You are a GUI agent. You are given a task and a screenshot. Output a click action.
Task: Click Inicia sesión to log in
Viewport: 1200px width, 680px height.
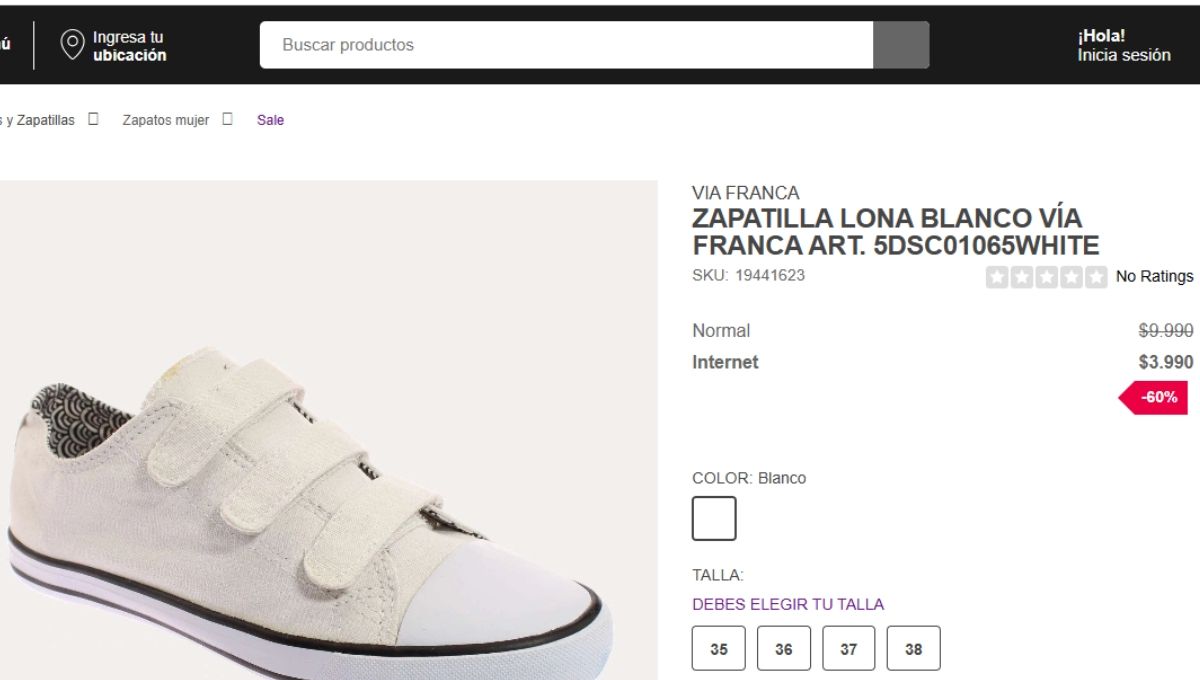(x=1122, y=56)
